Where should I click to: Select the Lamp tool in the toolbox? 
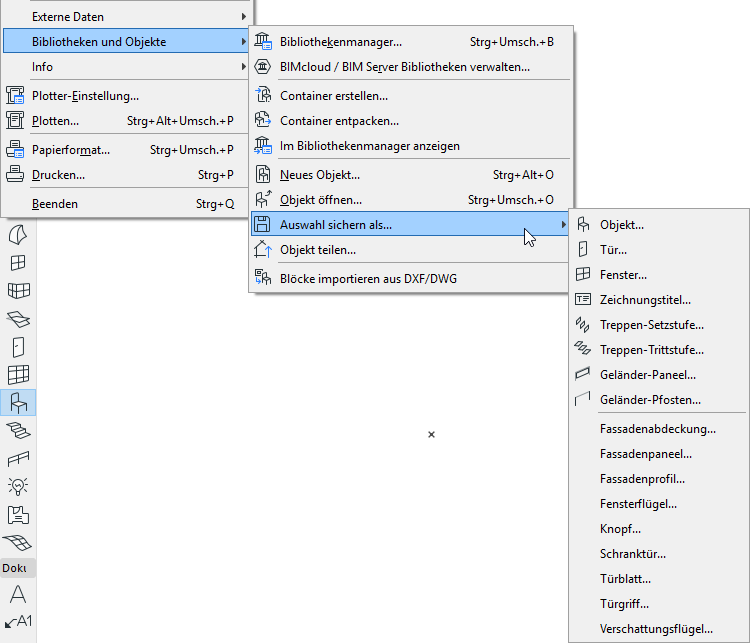pyautogui.click(x=18, y=486)
